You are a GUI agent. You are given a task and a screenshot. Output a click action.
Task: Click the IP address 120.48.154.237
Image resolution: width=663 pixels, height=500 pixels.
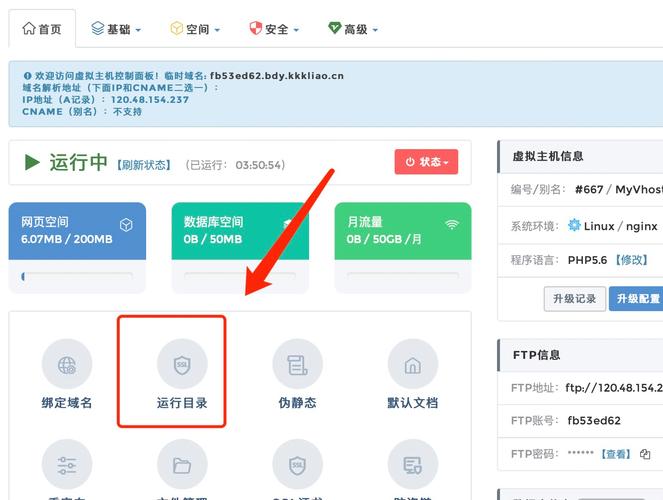150,100
